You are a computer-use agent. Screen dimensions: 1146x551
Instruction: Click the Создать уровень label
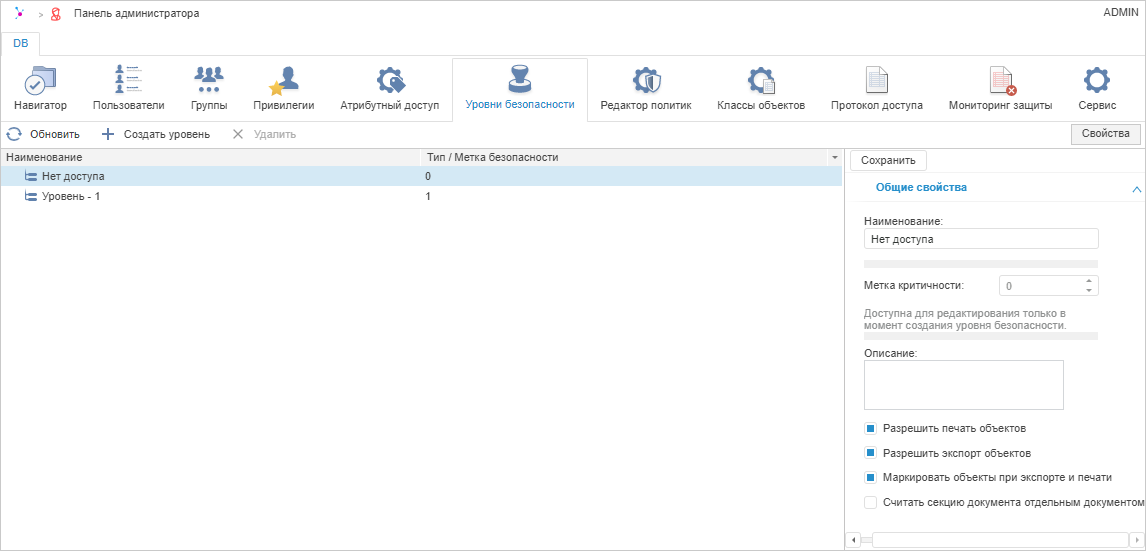coord(167,134)
